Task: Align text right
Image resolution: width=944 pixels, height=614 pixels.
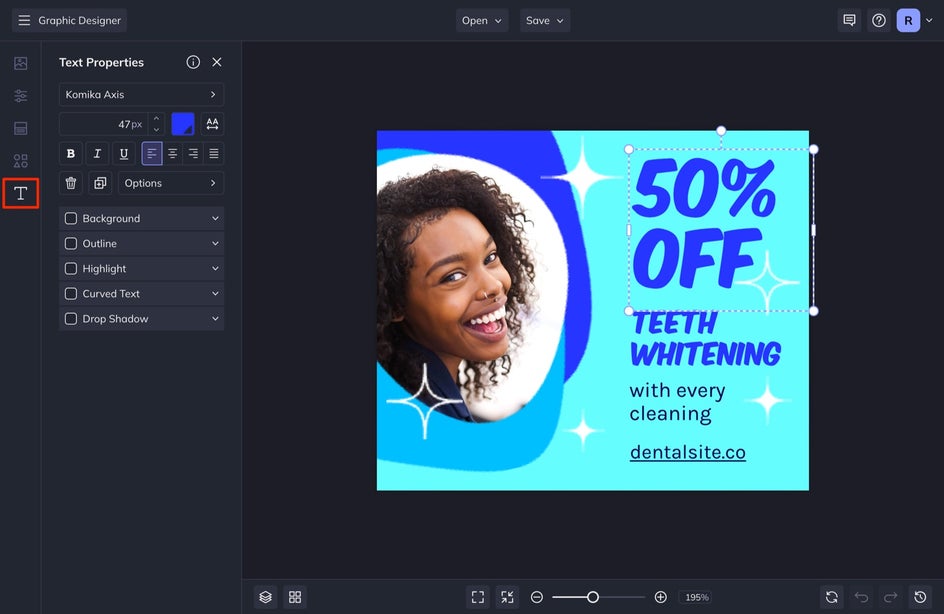Action: pyautogui.click(x=193, y=154)
